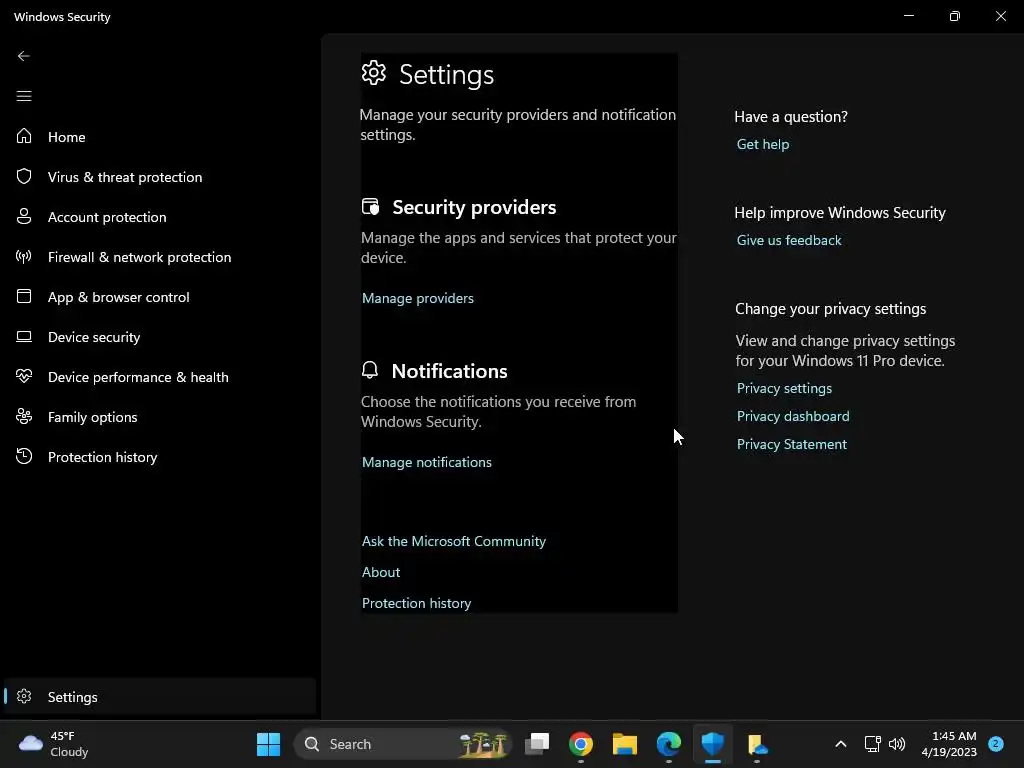Click the volume speaker tray icon
The image size is (1024, 768).
pos(897,744)
